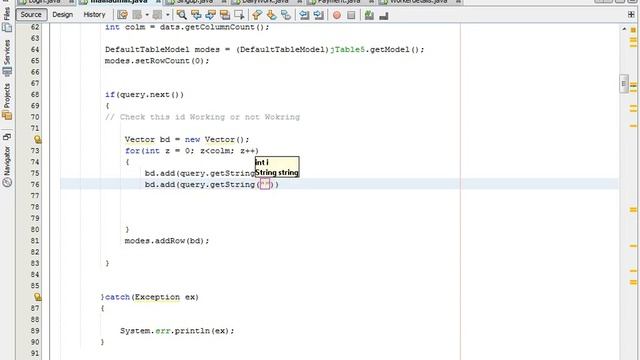This screenshot has height=360, width=640.
Task: Place cursor inside quotes on line 76
Action: point(265,184)
